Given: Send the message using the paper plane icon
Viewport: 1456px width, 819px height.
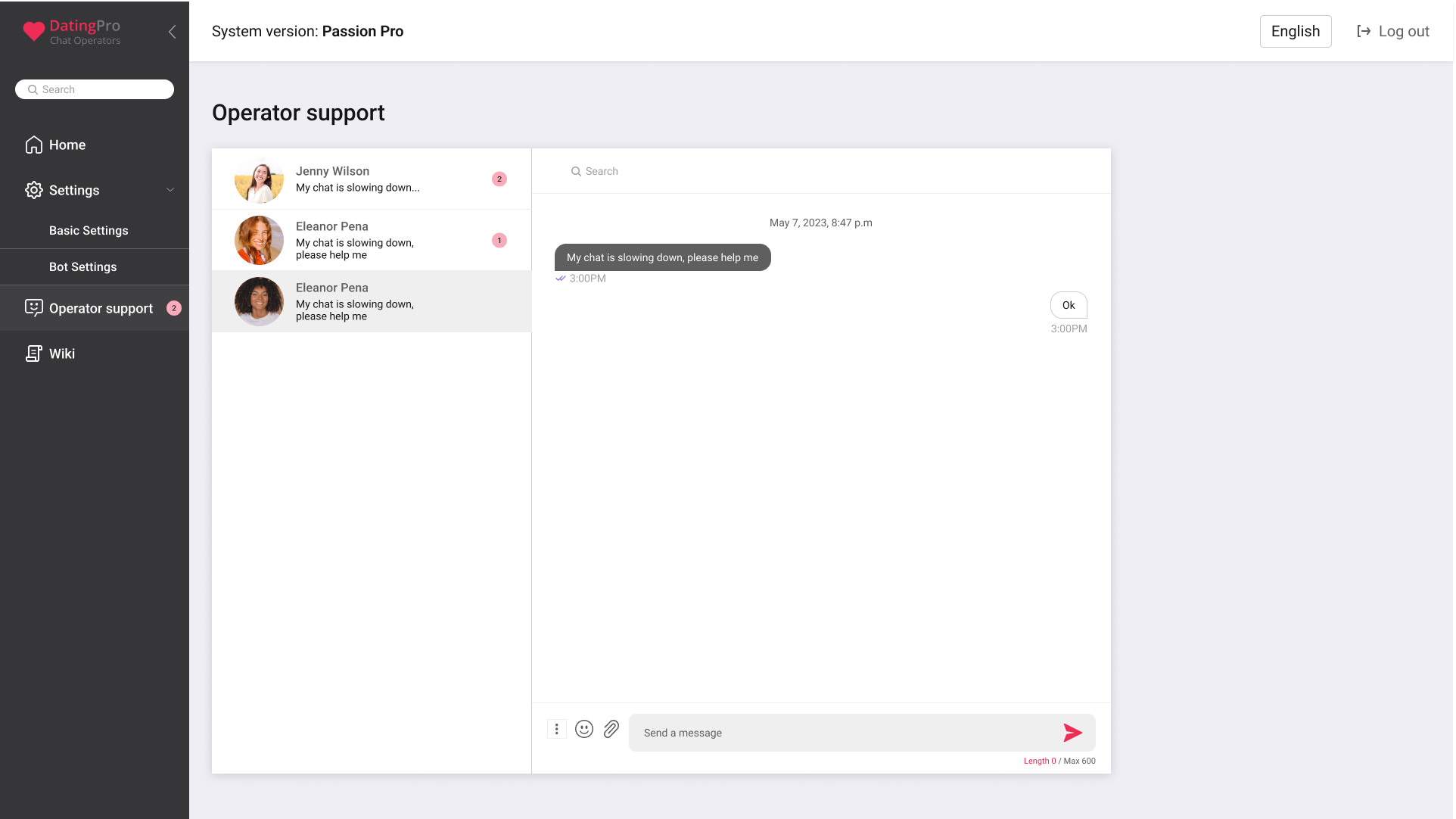Looking at the screenshot, I should tap(1072, 733).
